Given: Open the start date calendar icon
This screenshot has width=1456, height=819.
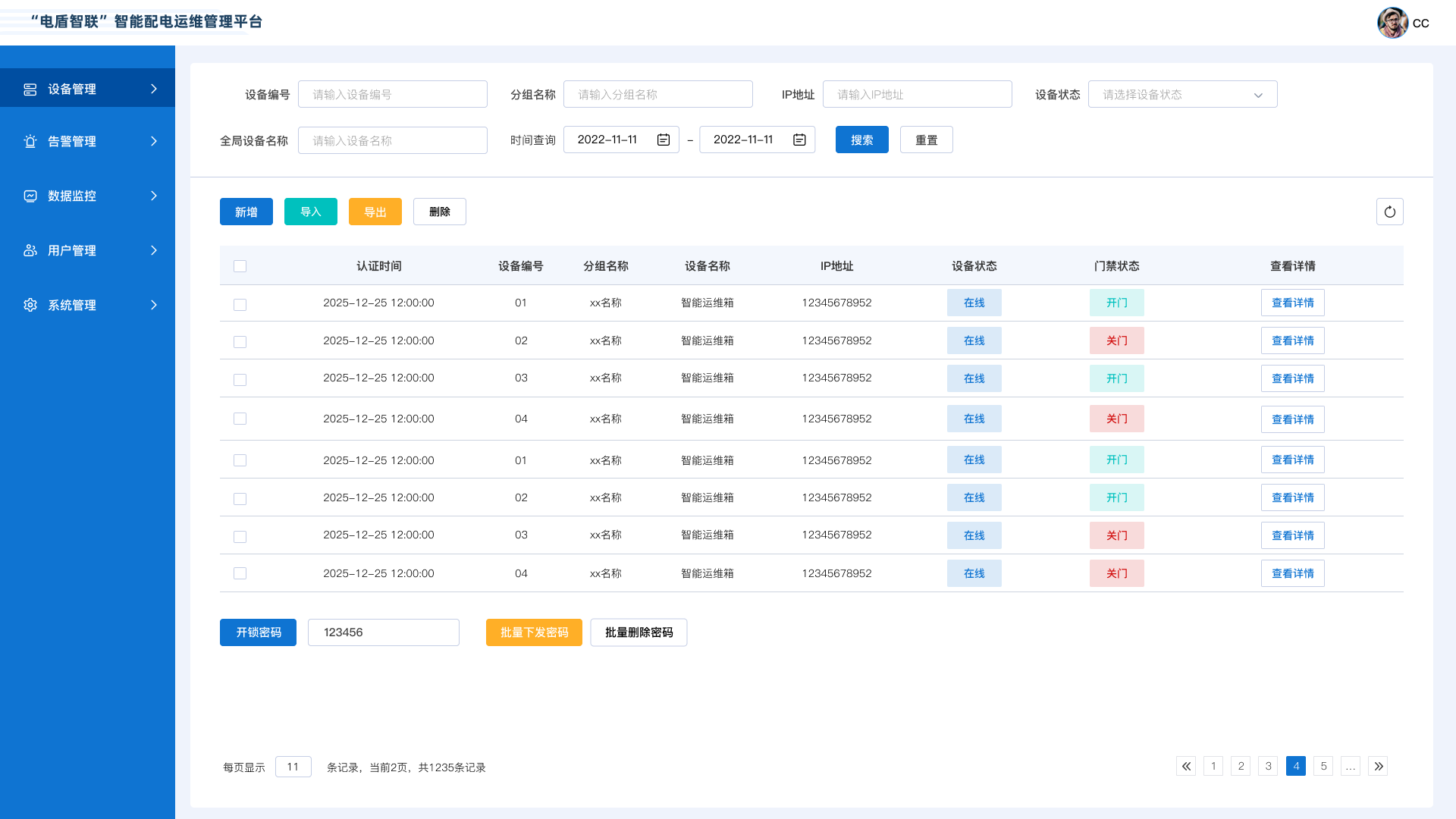Looking at the screenshot, I should point(663,139).
